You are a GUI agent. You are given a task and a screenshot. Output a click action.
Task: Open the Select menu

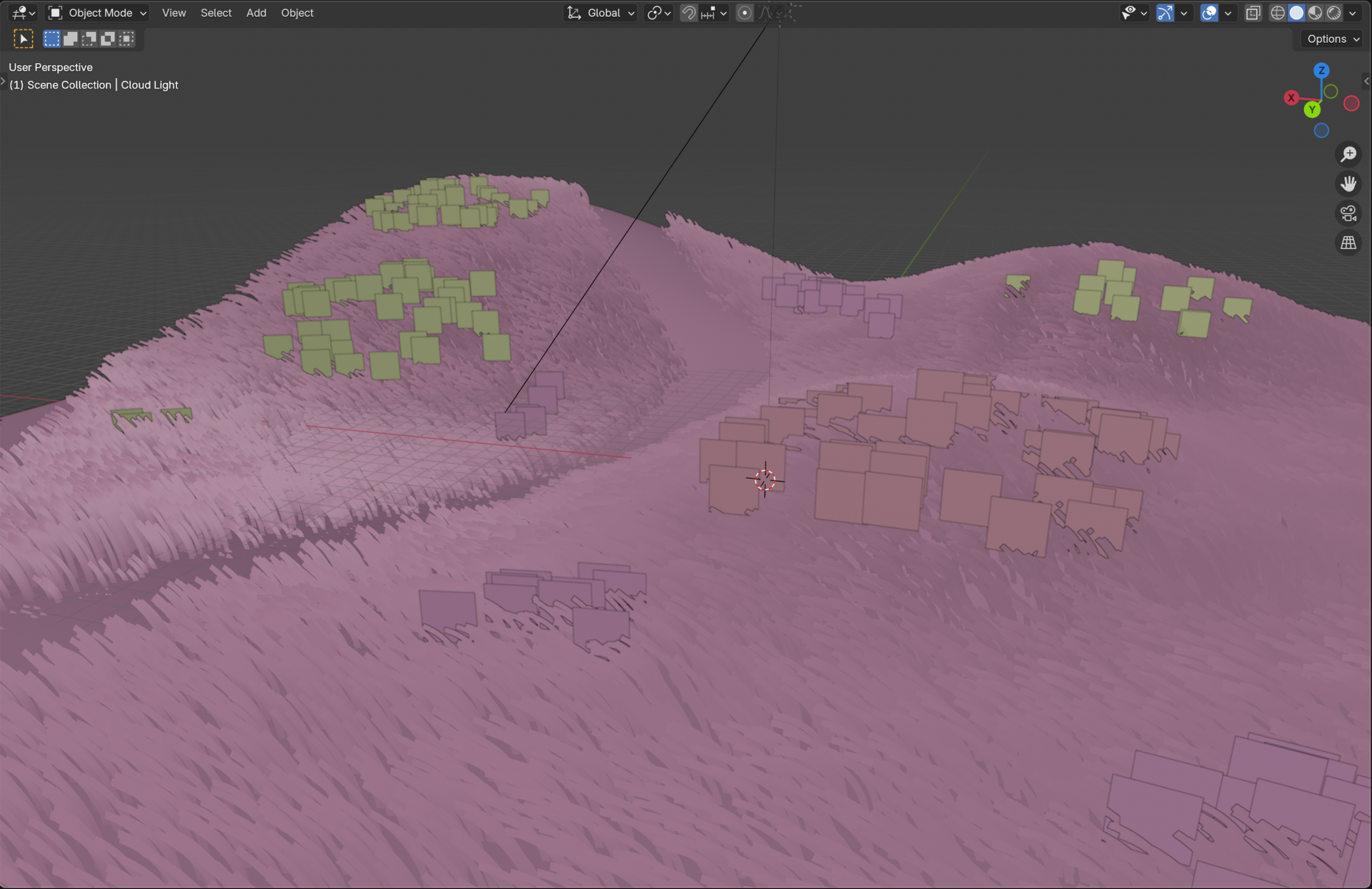pyautogui.click(x=216, y=13)
